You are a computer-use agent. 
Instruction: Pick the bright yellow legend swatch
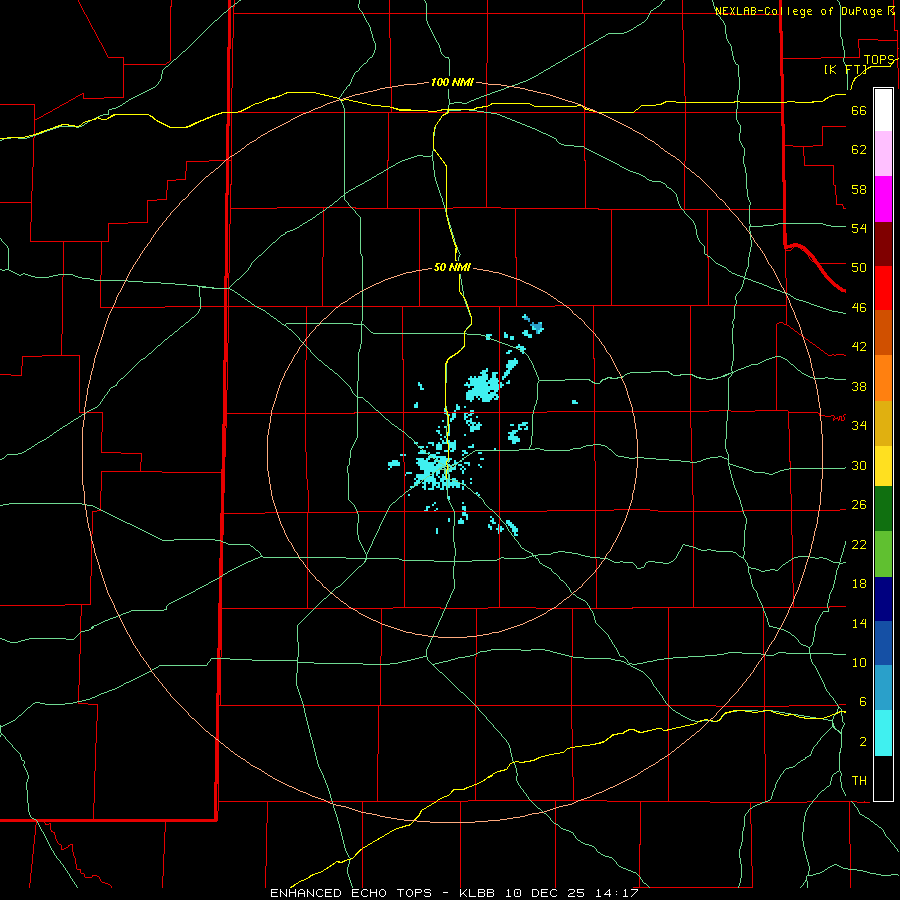click(883, 466)
